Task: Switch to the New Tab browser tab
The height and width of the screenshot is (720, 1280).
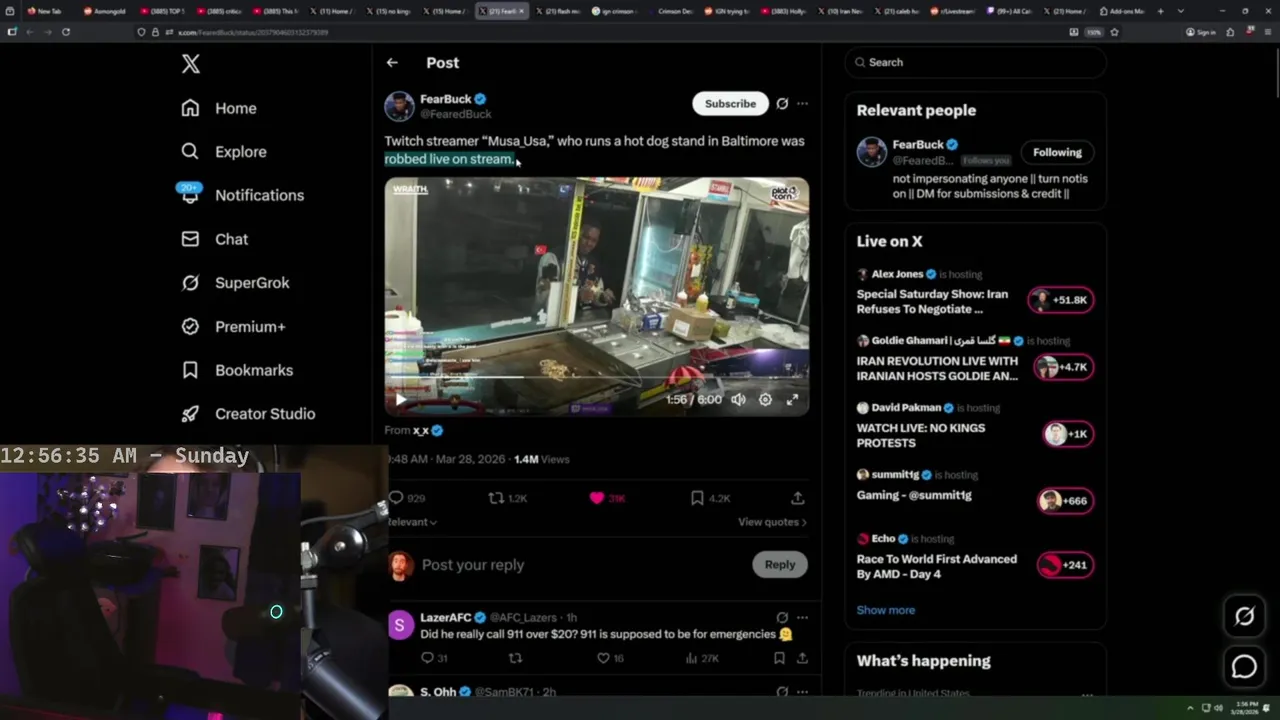Action: 45,11
